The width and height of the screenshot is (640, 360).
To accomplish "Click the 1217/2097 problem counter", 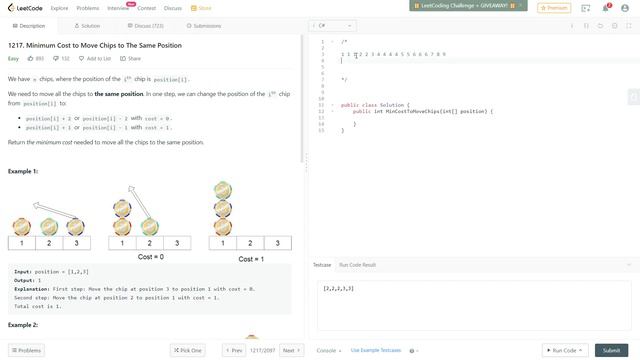I will click(262, 350).
